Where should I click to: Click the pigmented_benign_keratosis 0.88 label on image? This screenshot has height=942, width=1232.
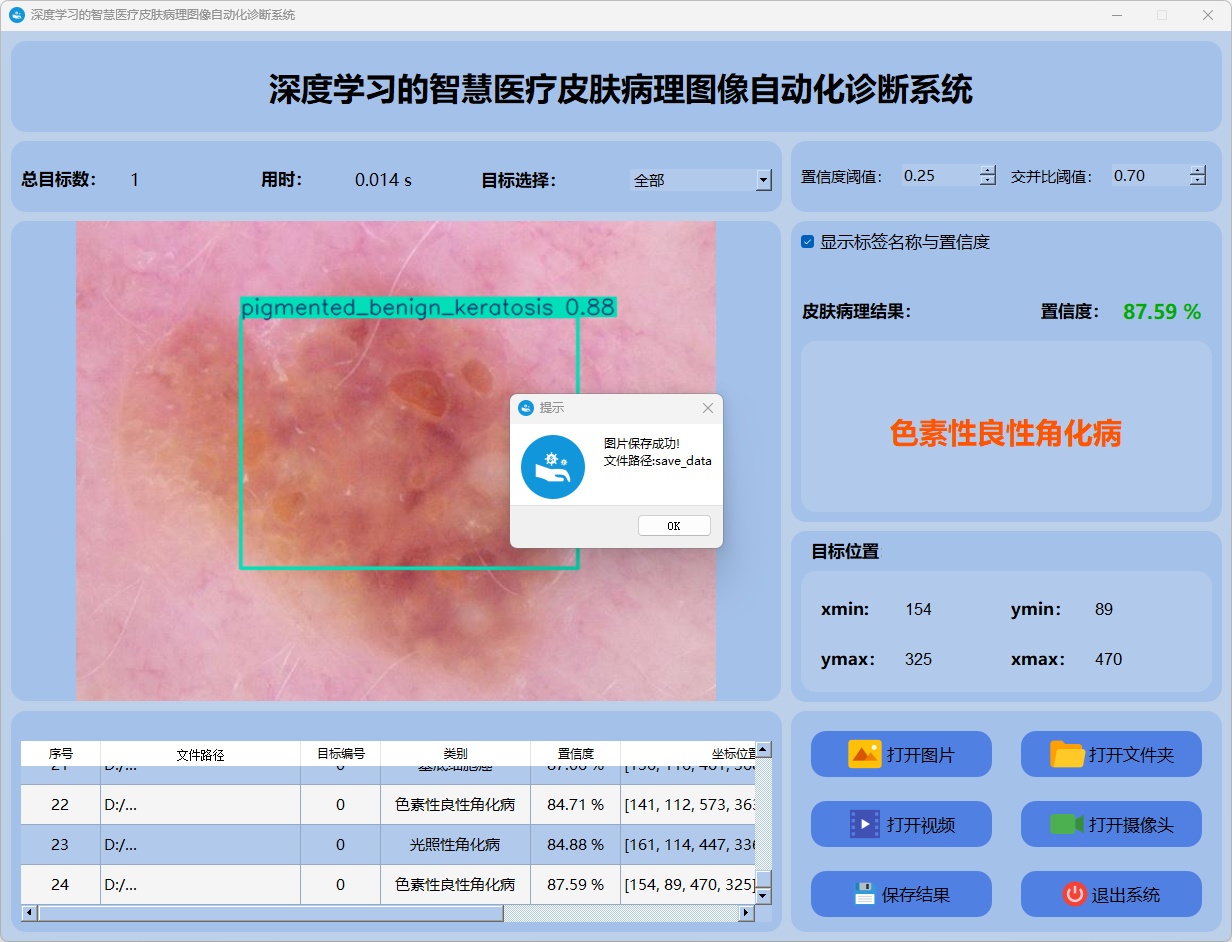[428, 307]
